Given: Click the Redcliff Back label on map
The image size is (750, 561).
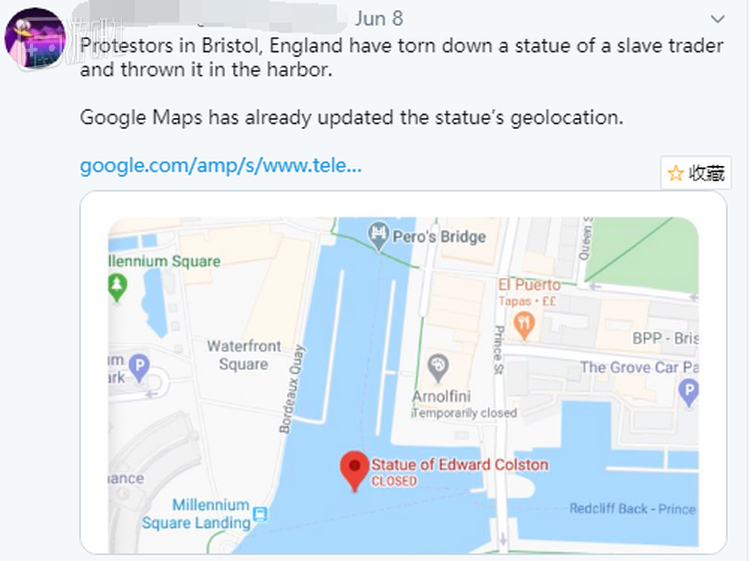Looking at the screenshot, I should coord(632,509).
